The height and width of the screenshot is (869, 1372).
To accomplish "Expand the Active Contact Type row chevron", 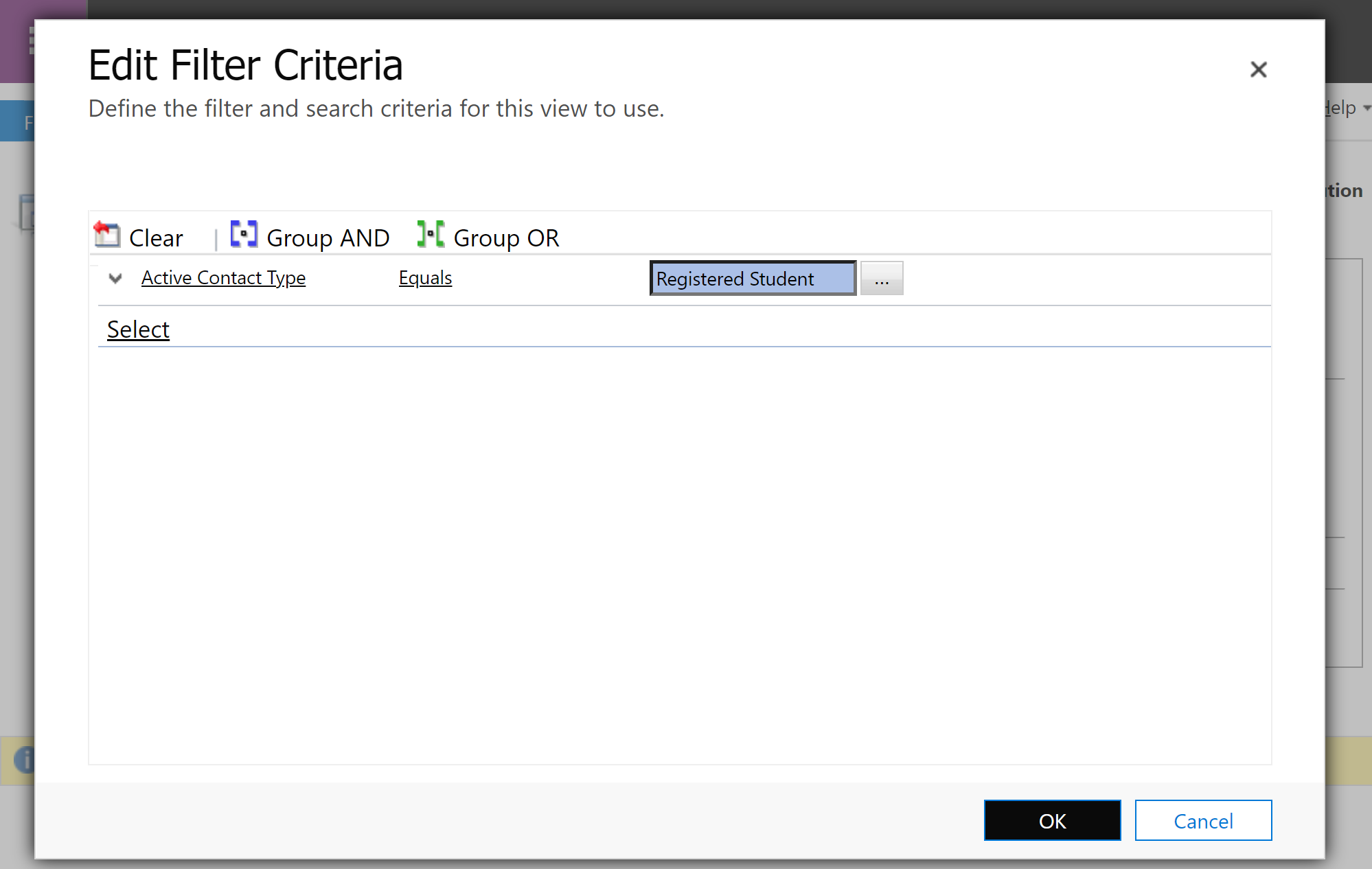I will (x=115, y=278).
